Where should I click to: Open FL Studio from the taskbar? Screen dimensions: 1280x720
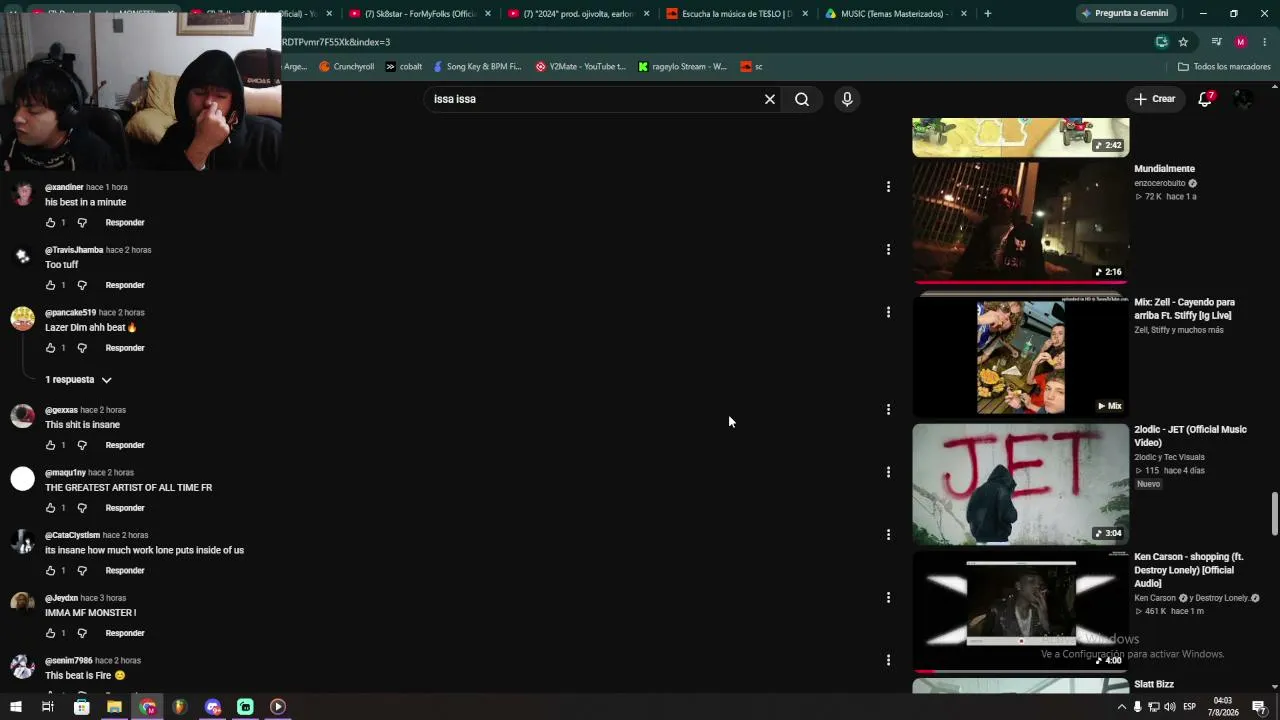coord(179,707)
